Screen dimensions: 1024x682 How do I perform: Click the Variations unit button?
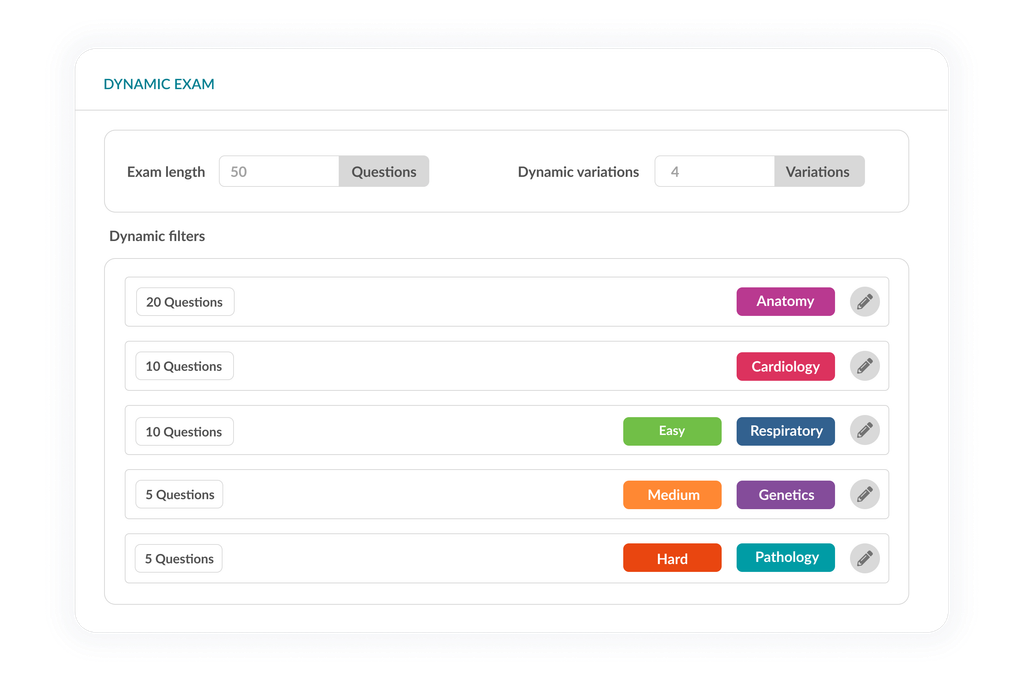[x=819, y=171]
